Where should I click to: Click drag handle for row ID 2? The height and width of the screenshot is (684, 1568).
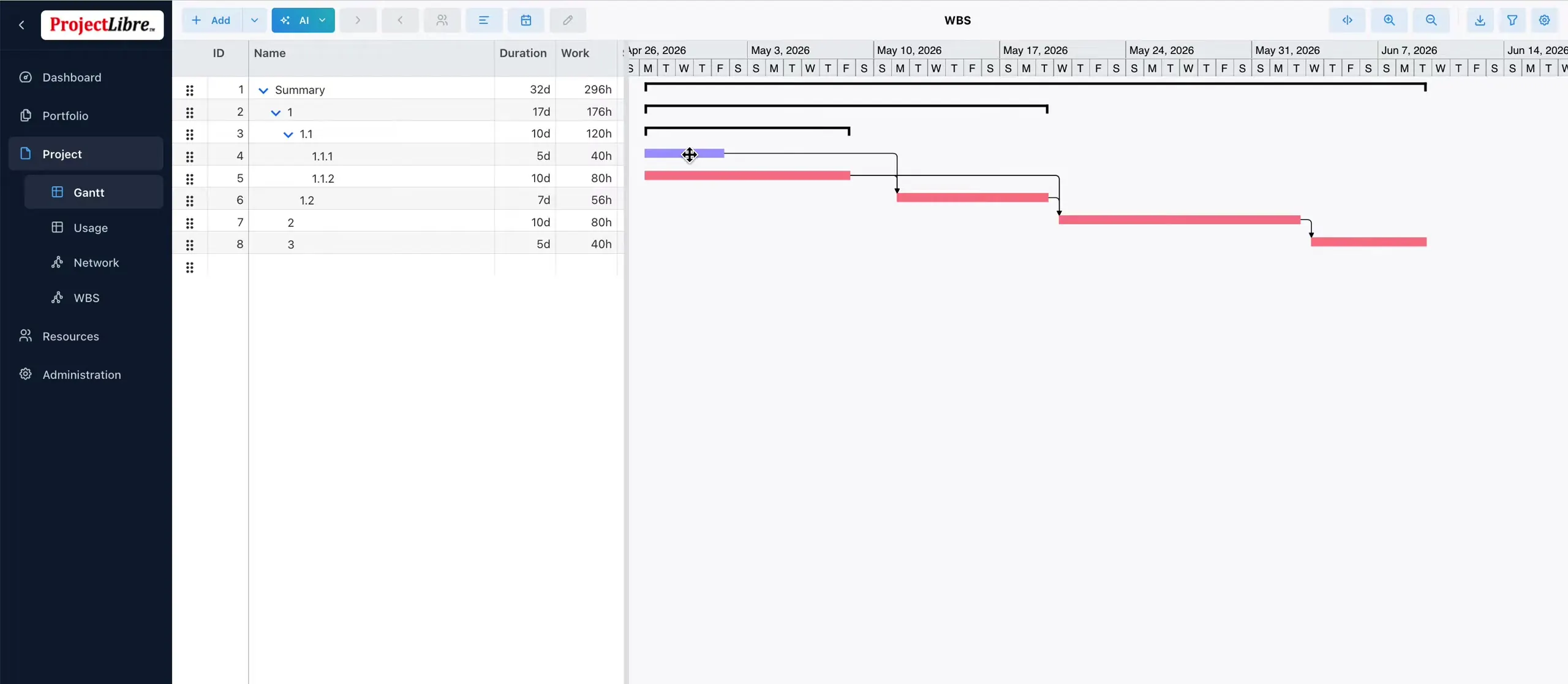click(190, 113)
